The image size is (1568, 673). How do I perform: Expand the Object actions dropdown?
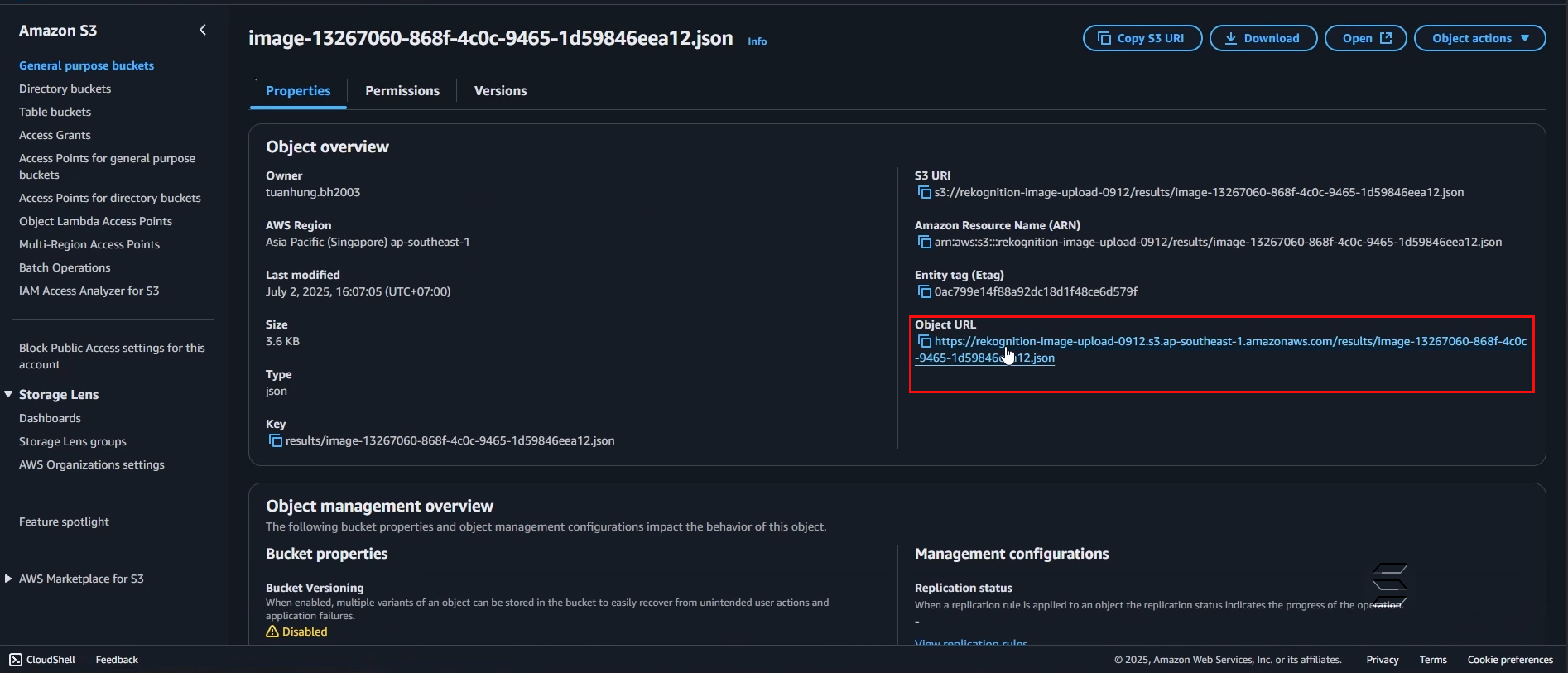(x=1480, y=38)
